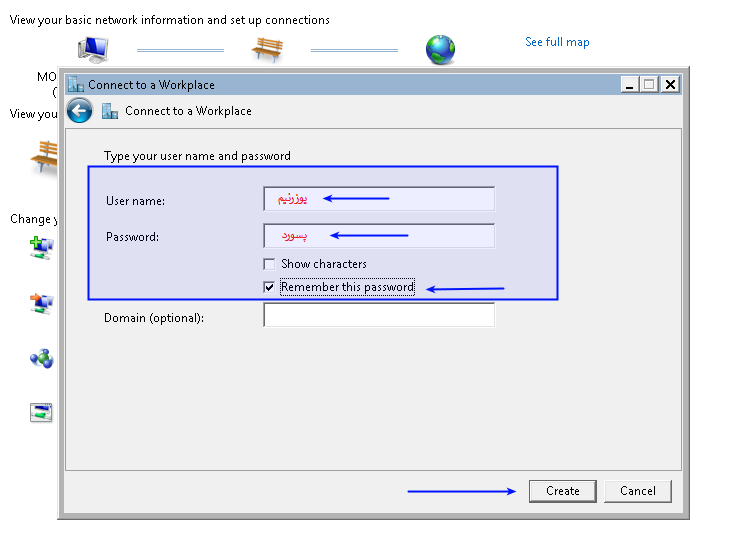Click the troubleshoot problems icon at bottom left
734x552 pixels.
point(41,412)
